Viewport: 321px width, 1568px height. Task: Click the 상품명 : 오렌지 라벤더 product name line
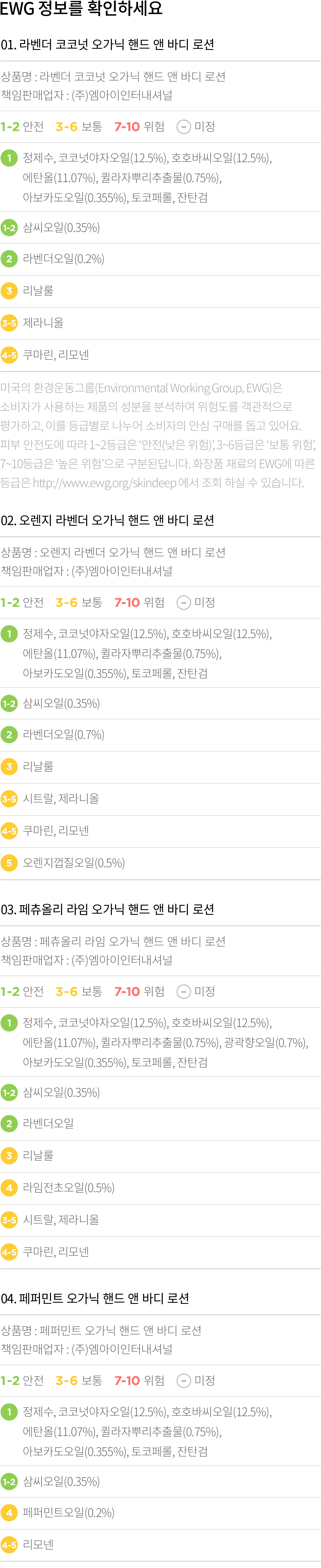(113, 552)
